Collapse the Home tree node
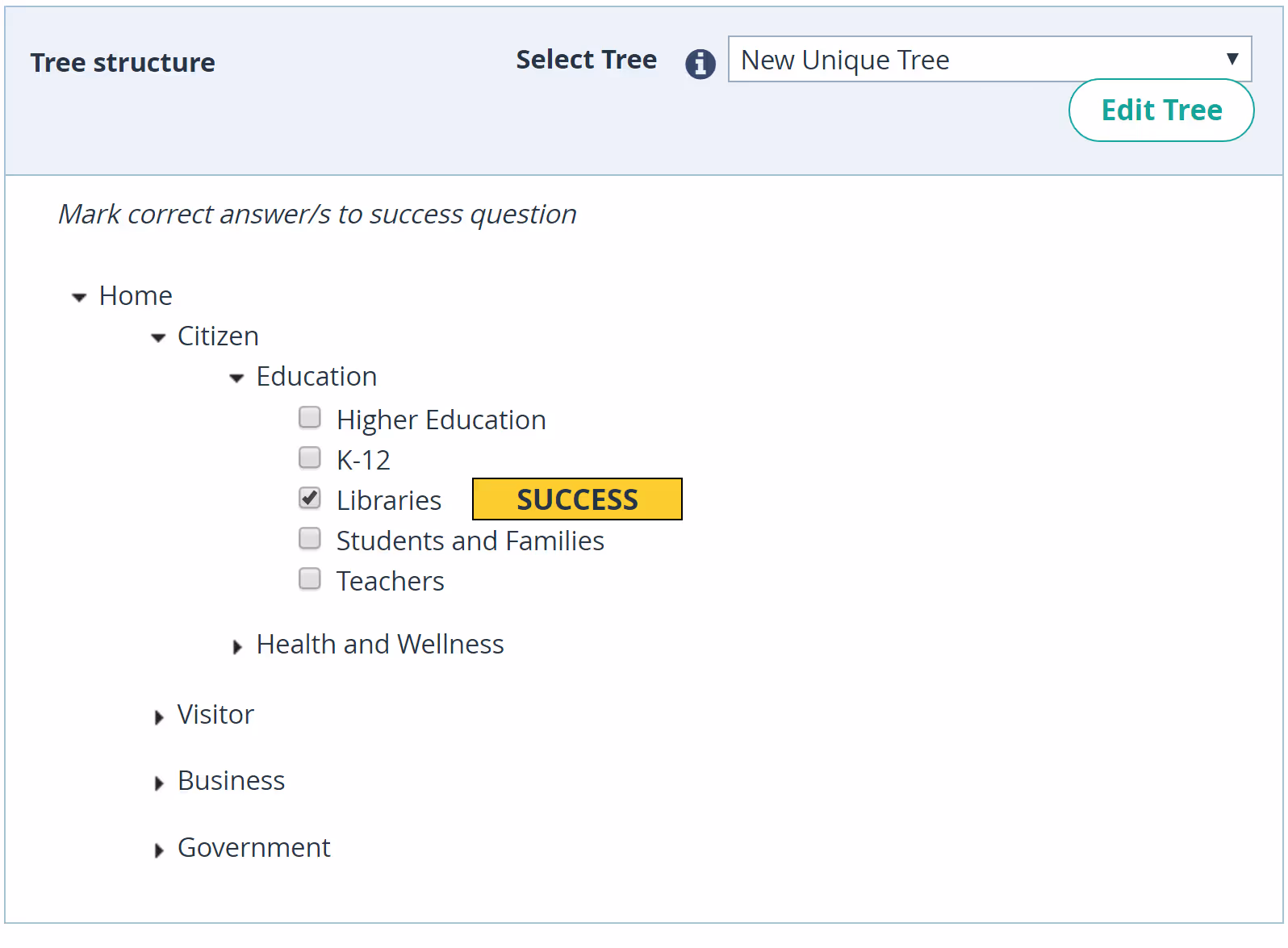 [x=78, y=297]
